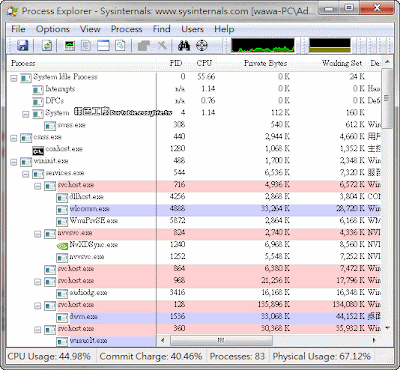The width and height of the screenshot is (400, 370).
Task: Open the Help menu
Action: point(224,29)
